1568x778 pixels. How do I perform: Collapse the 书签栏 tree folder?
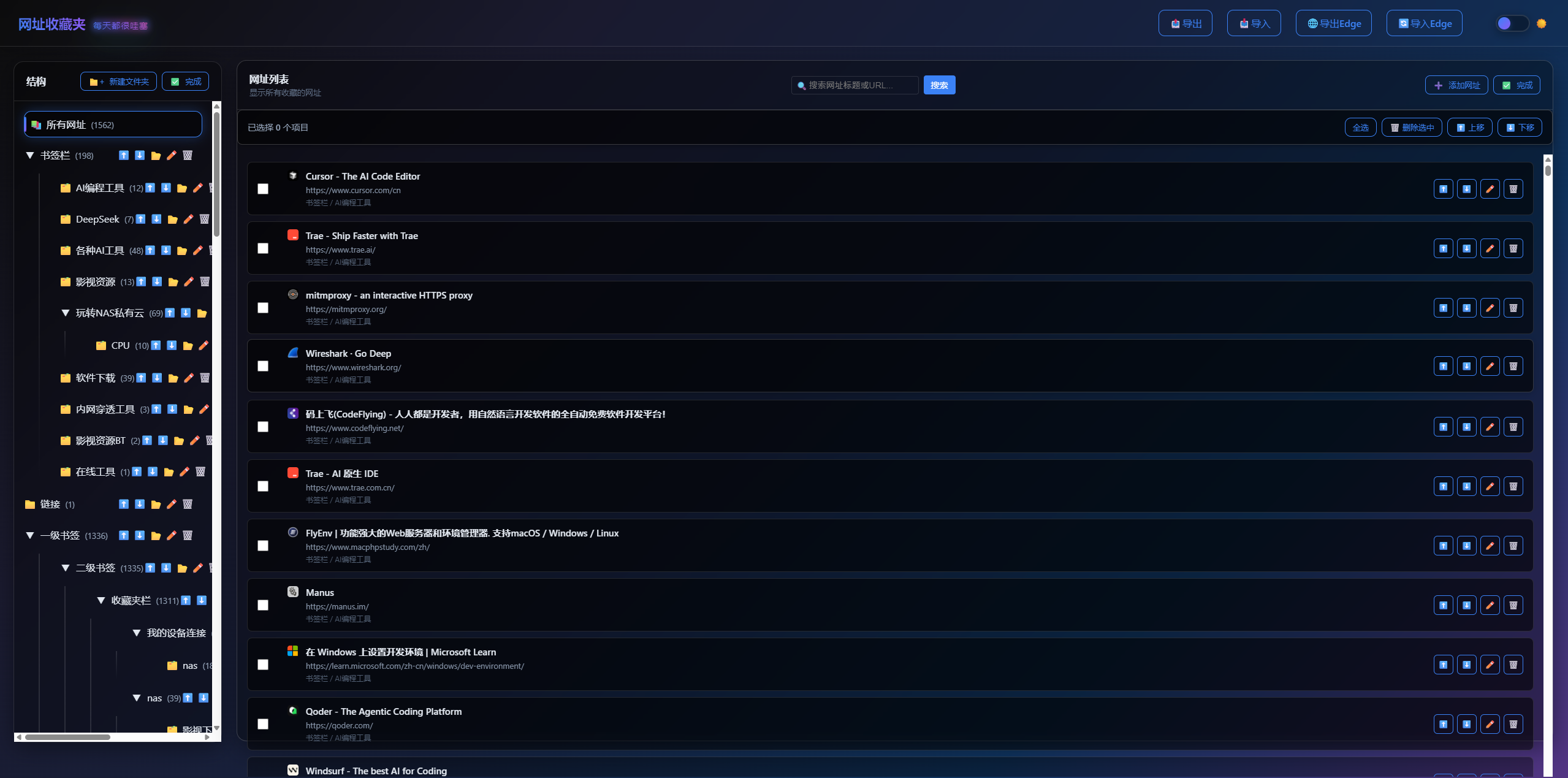click(x=29, y=156)
